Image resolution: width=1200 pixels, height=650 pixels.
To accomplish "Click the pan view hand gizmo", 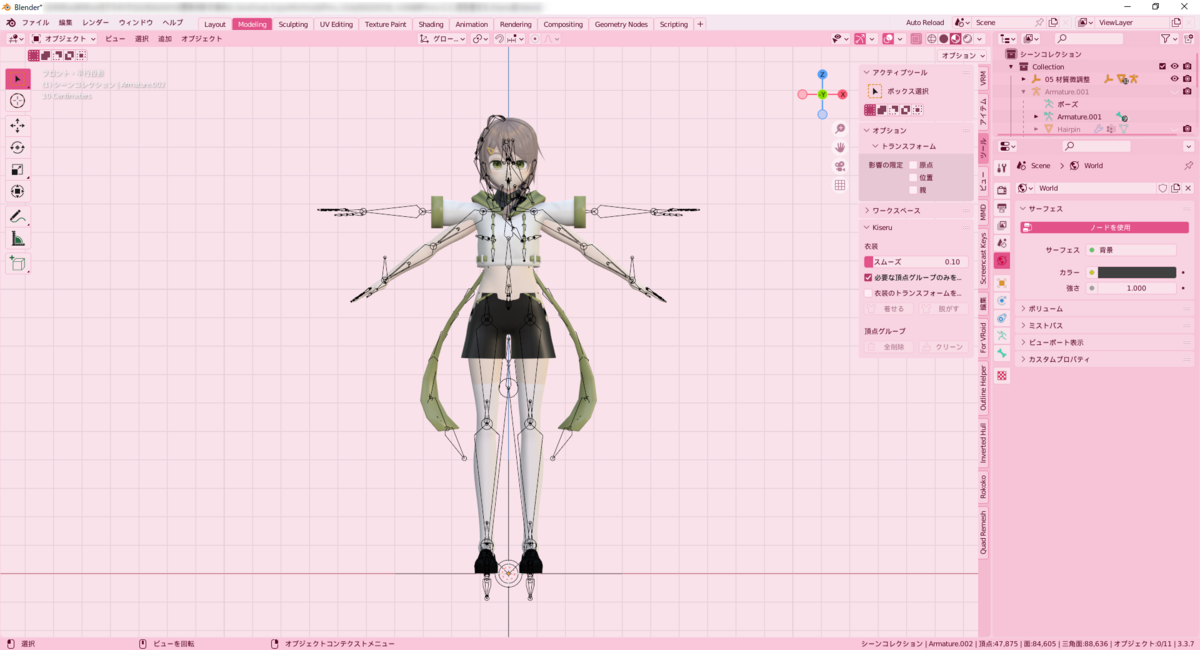I will coord(840,147).
